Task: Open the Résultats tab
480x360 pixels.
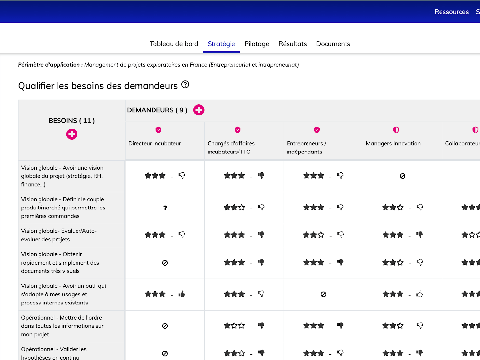Action: point(293,44)
